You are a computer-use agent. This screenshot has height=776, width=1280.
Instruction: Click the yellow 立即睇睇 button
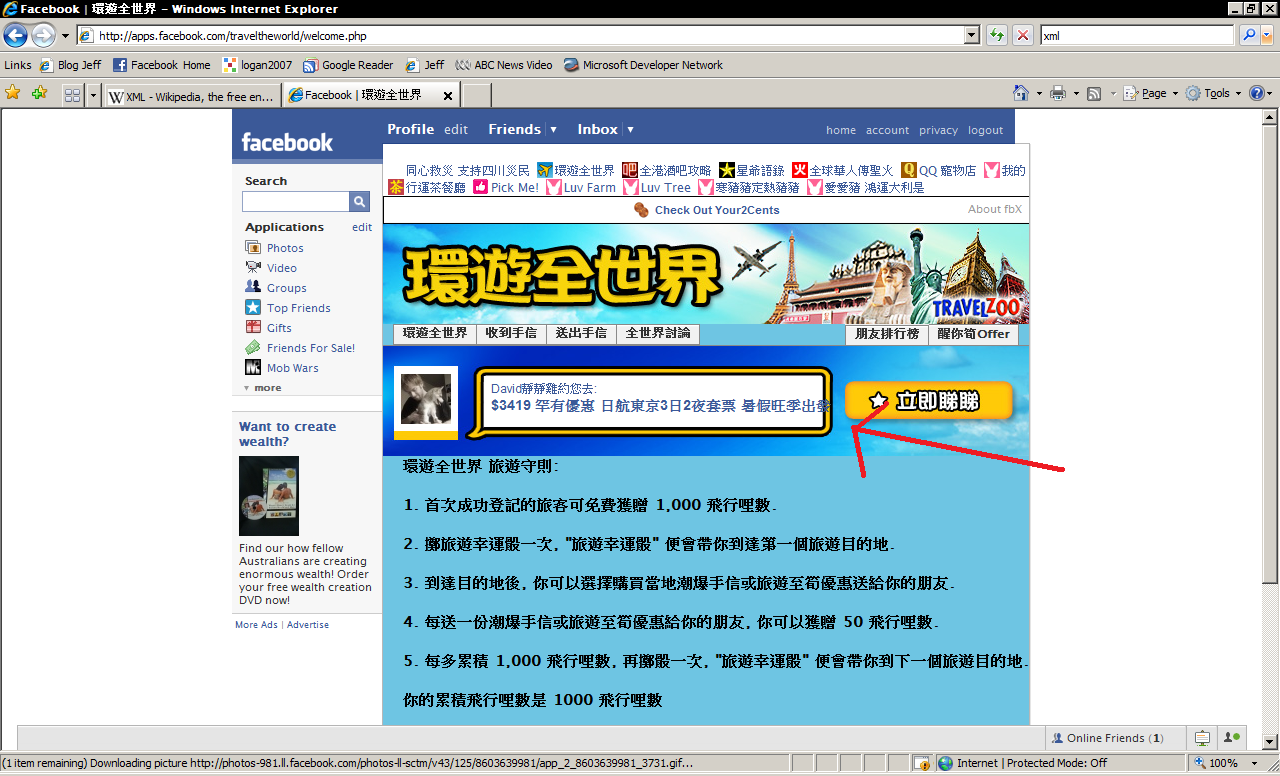[929, 401]
